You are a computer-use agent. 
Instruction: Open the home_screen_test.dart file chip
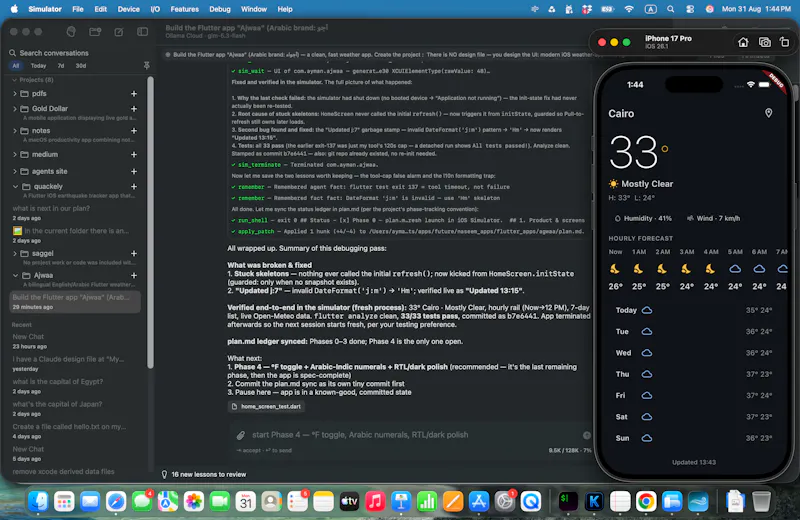coord(266,407)
